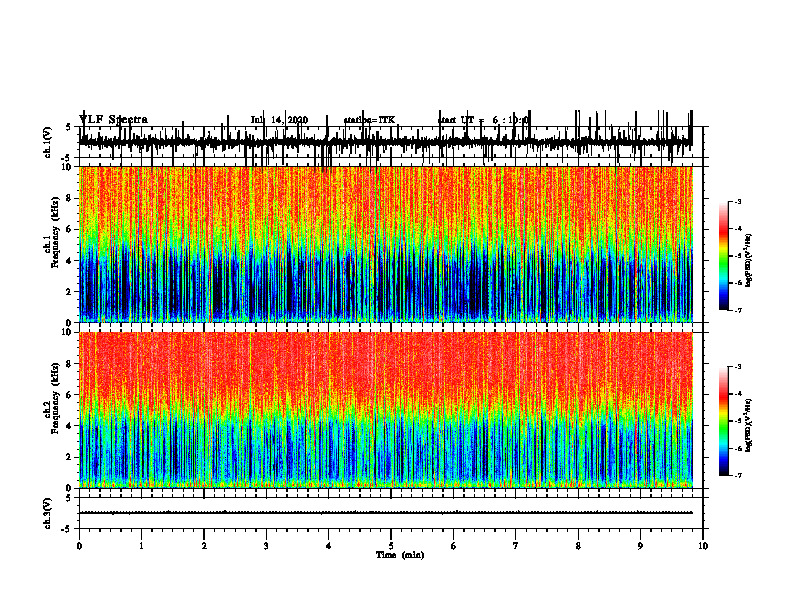
Task: Click time axis tick label "2"
Action: point(204,546)
